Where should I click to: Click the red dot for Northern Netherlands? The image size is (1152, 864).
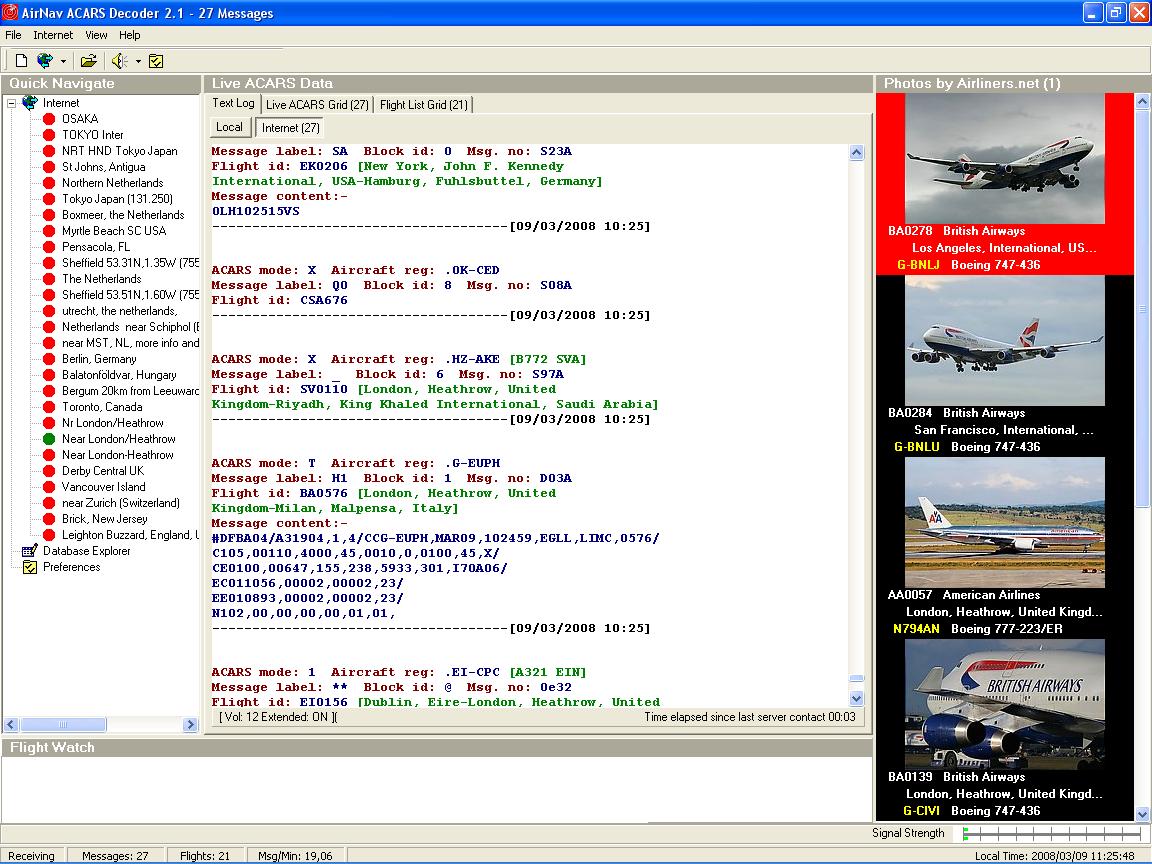click(x=49, y=183)
